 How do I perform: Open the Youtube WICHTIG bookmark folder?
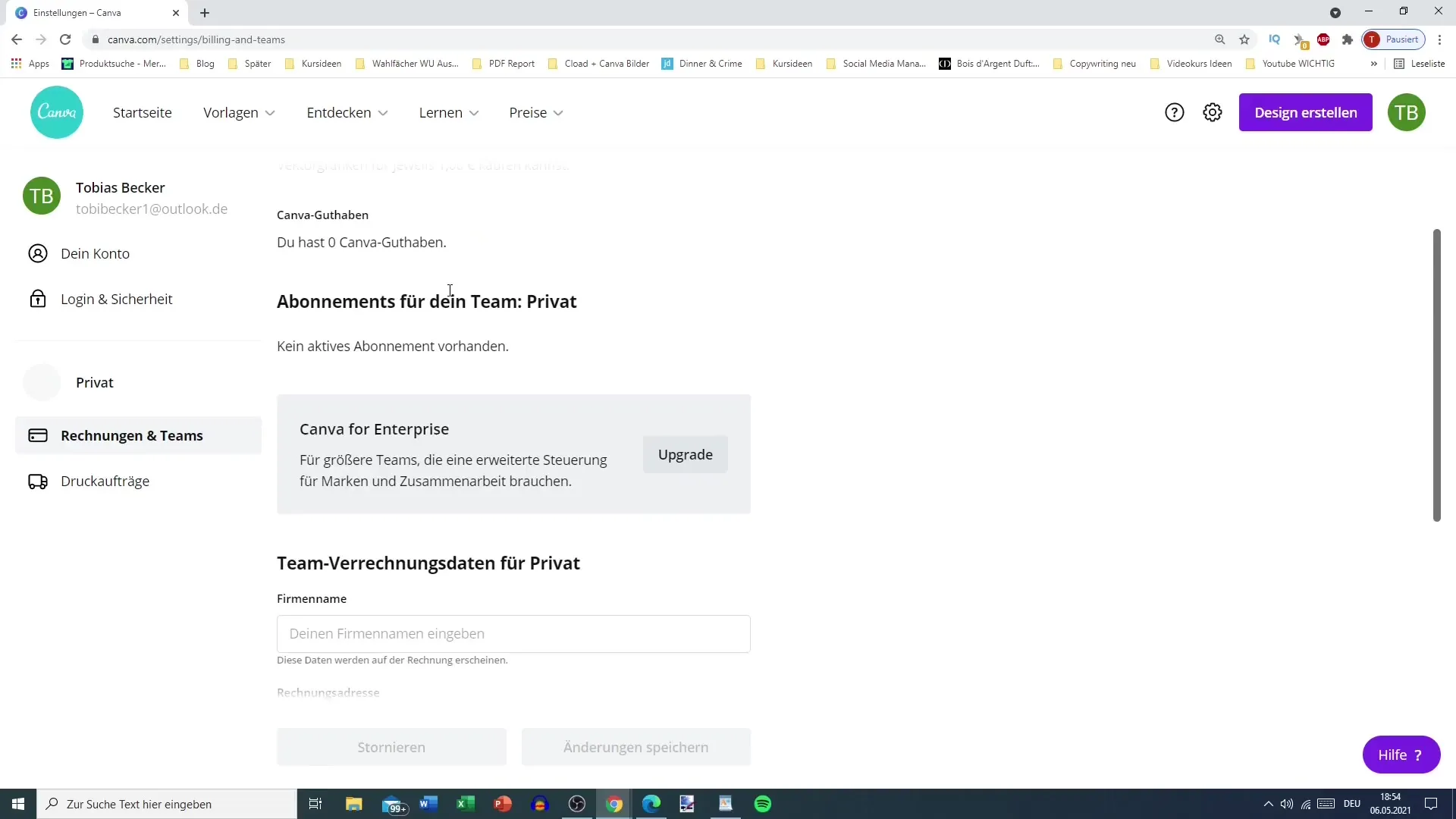[x=1290, y=64]
